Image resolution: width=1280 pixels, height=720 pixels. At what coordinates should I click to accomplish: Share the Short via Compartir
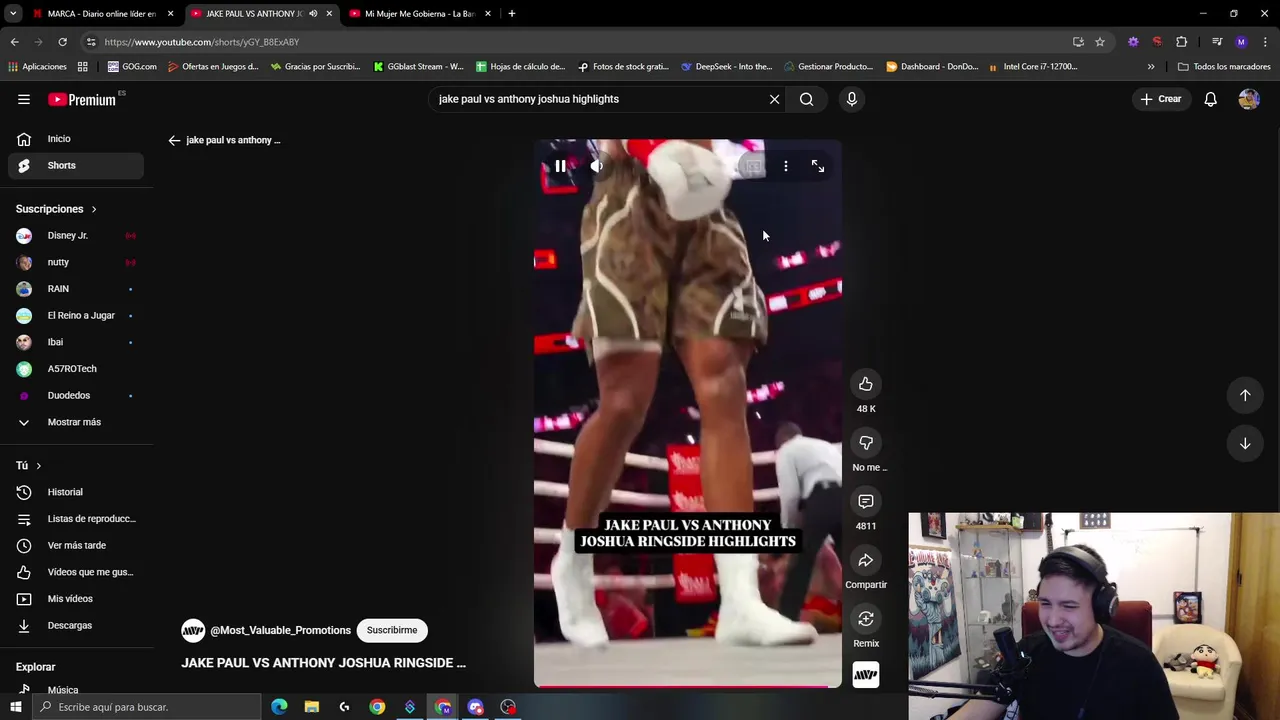point(866,561)
